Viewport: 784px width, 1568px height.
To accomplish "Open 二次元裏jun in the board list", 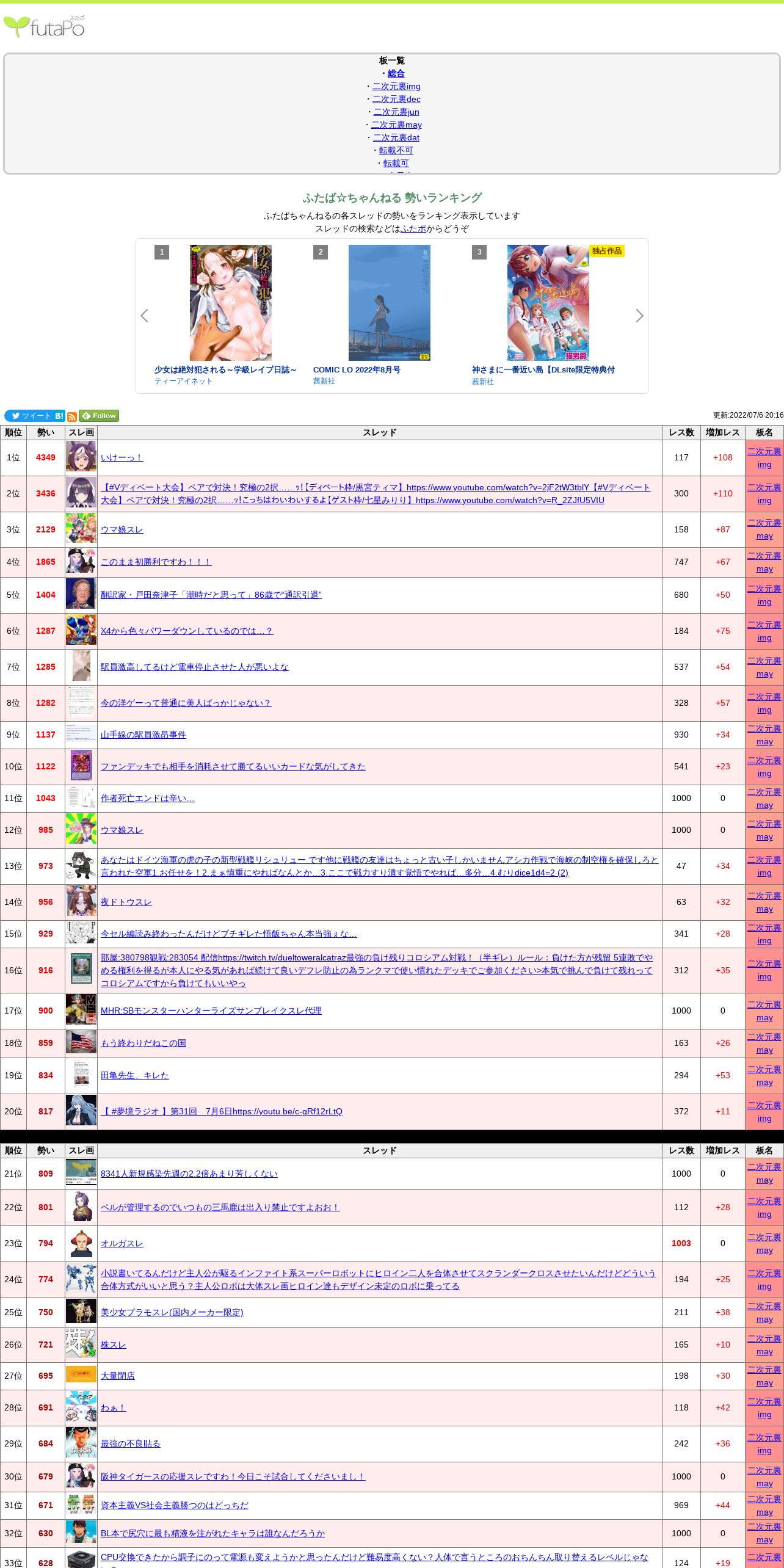I will pyautogui.click(x=396, y=112).
